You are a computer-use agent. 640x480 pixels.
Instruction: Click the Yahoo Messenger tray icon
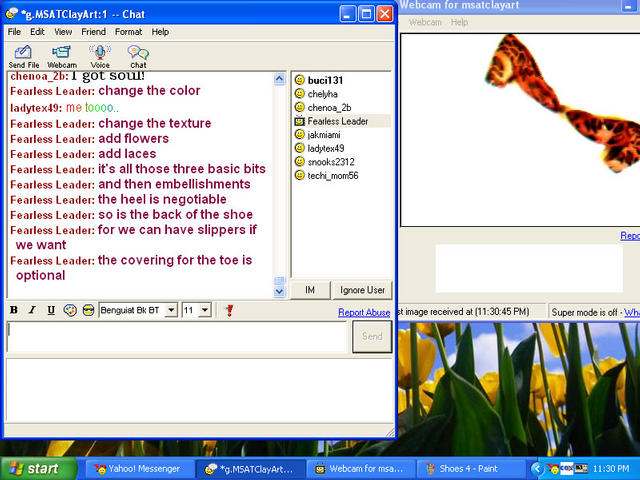(x=553, y=469)
